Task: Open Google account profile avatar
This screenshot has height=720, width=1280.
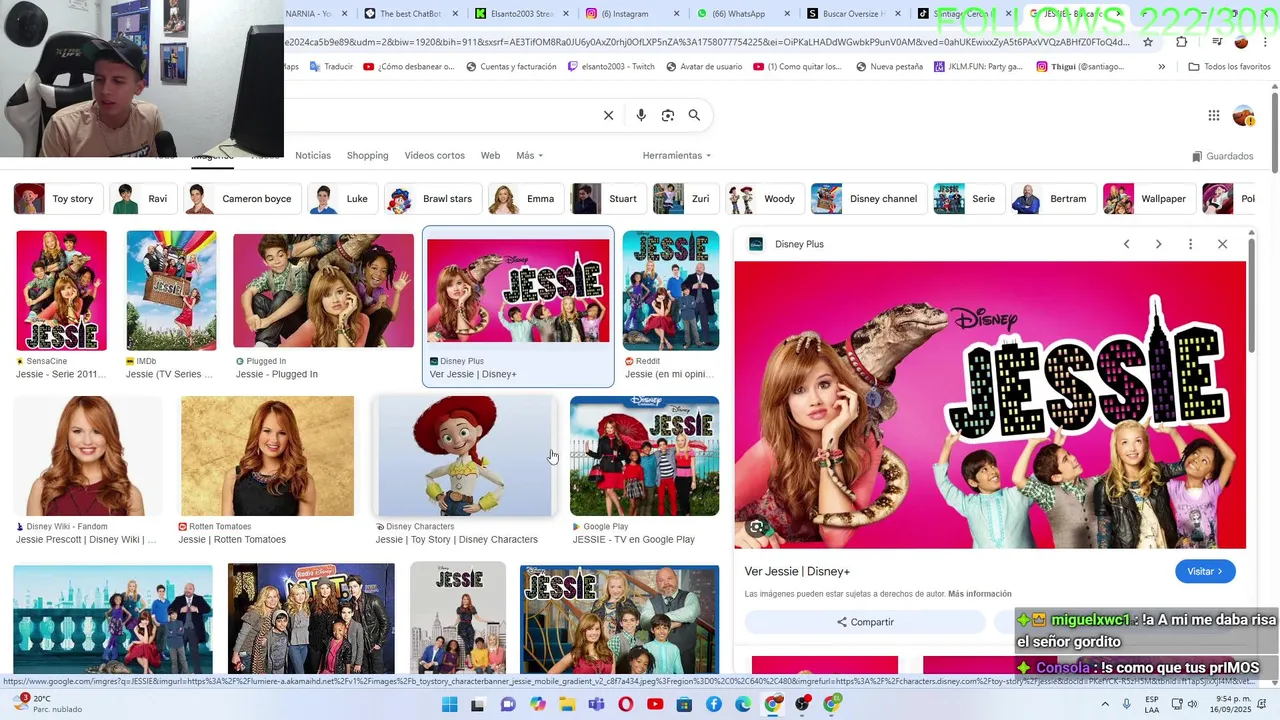Action: point(1243,115)
